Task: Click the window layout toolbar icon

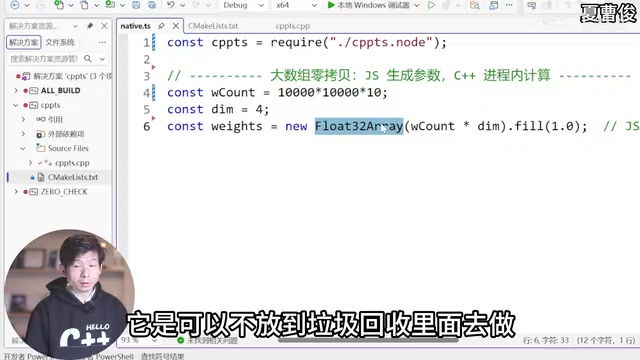Action: pyautogui.click(x=493, y=5)
